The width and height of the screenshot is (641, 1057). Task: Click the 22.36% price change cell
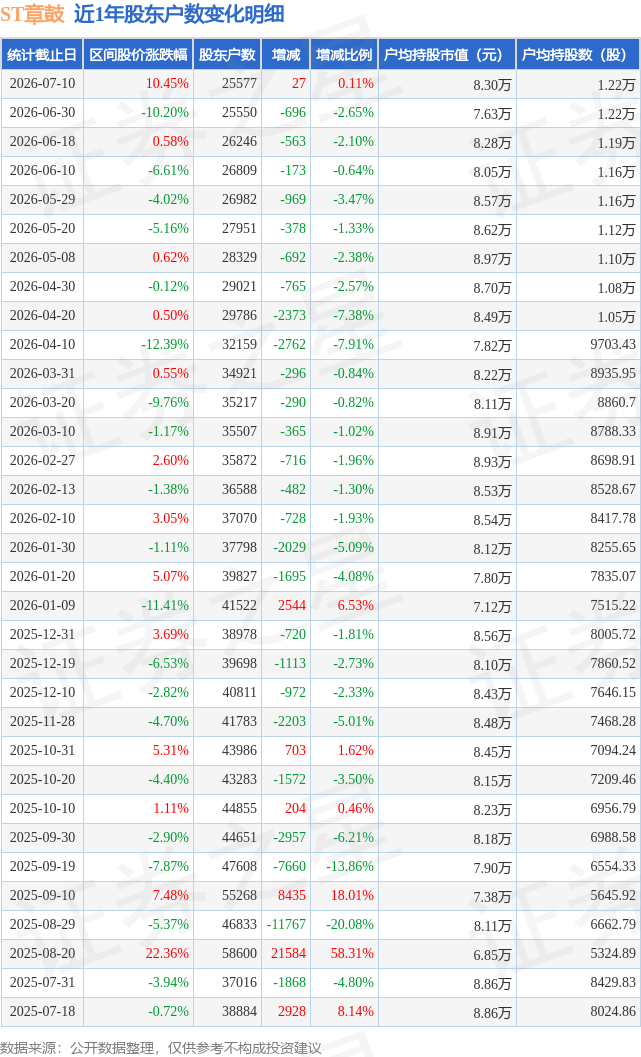click(x=167, y=954)
